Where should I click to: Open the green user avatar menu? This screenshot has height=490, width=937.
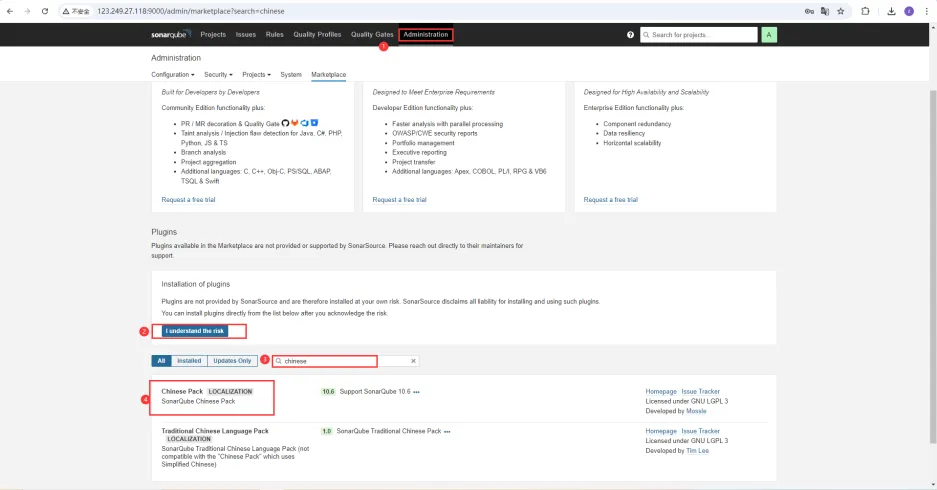click(769, 35)
